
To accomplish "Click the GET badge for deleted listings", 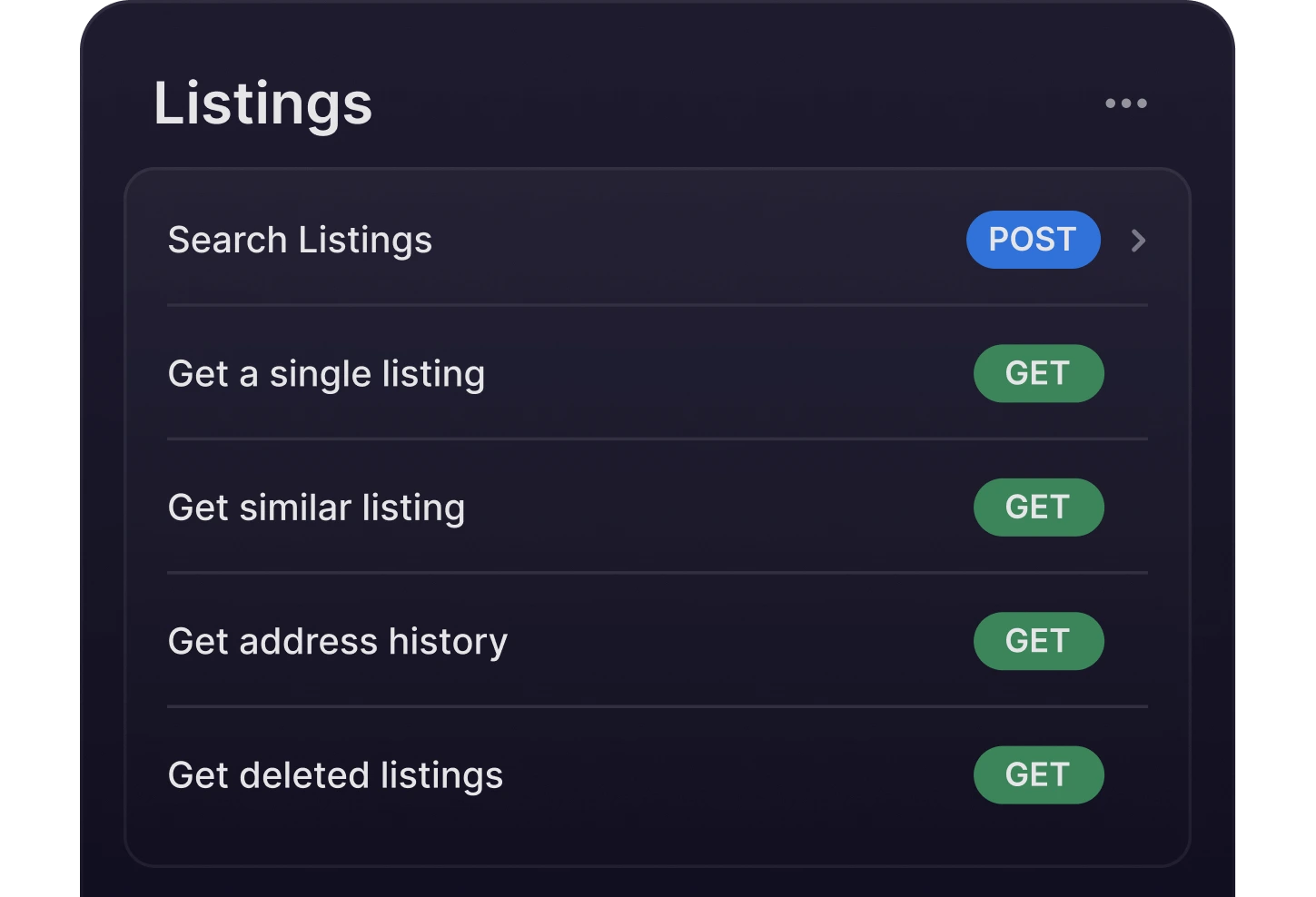I will (x=1038, y=774).
